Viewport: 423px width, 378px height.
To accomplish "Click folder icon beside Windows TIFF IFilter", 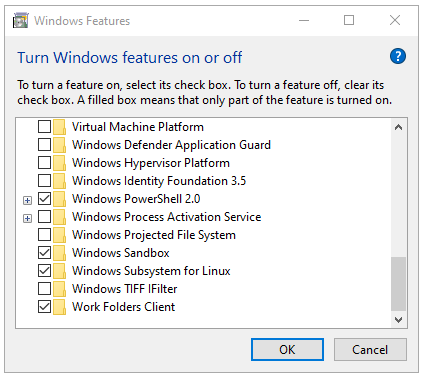I will pos(59,289).
